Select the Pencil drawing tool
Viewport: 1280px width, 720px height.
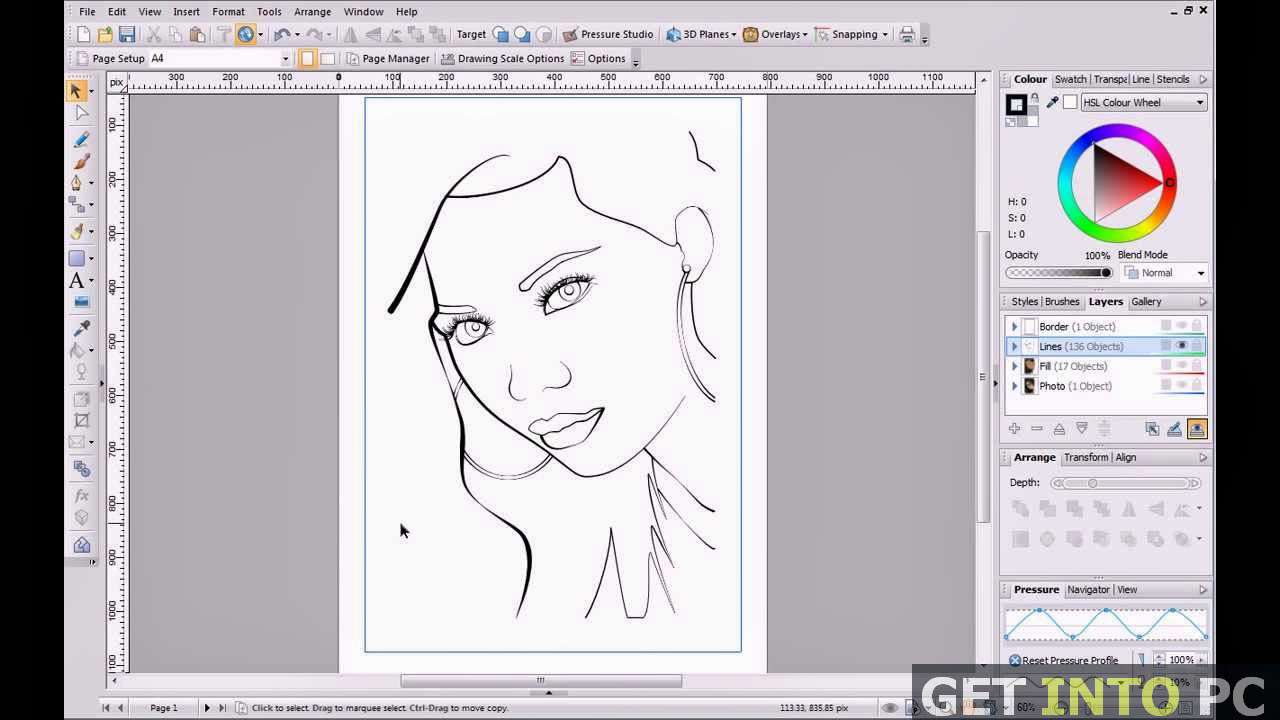[80, 139]
